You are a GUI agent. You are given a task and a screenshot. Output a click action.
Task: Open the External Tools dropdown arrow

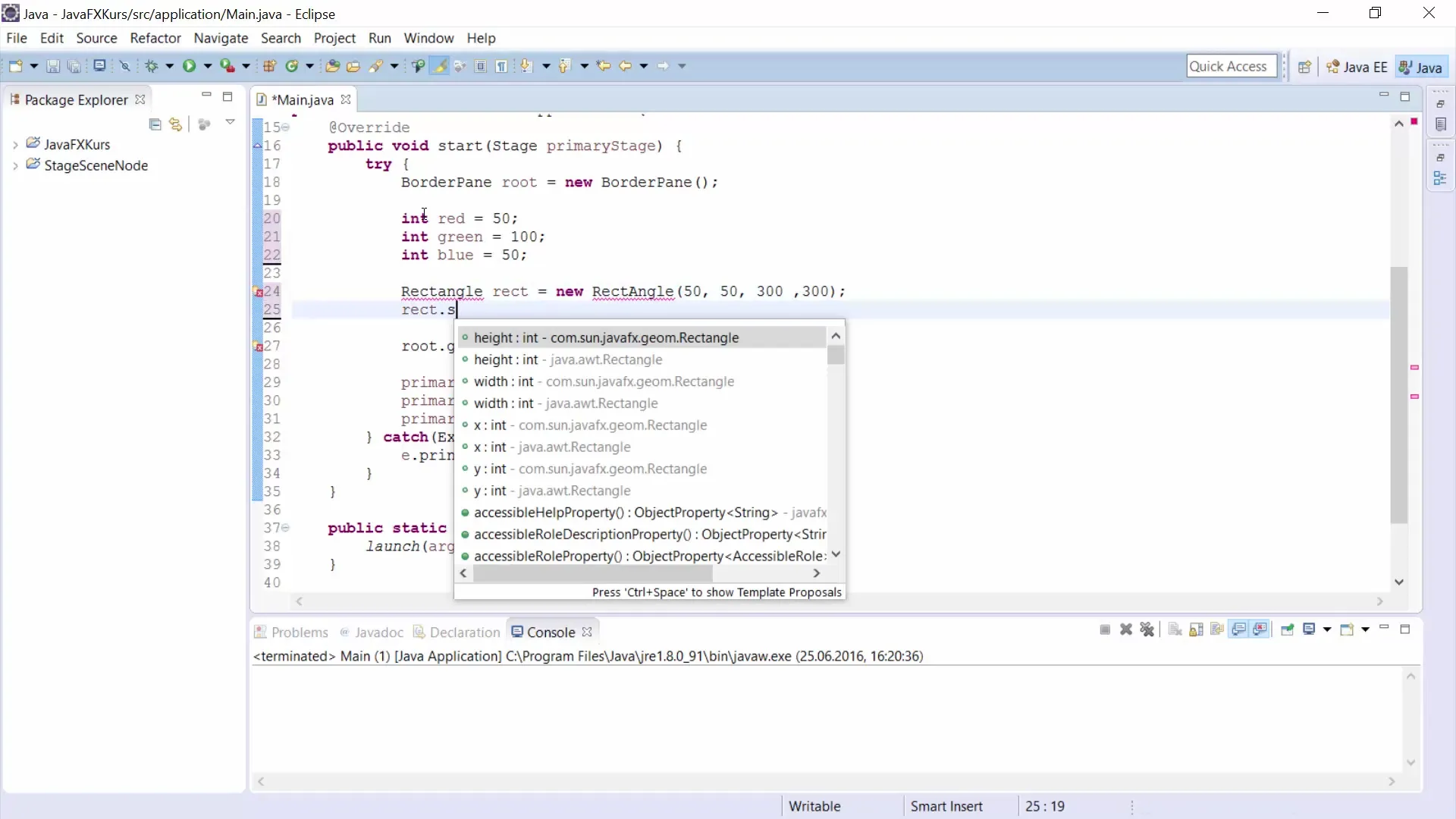pyautogui.click(x=246, y=67)
